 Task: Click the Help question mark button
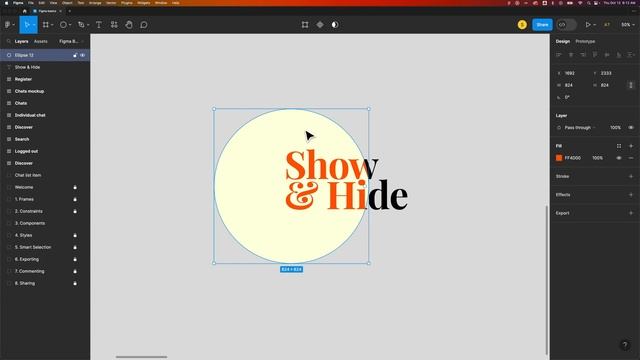[x=624, y=345]
